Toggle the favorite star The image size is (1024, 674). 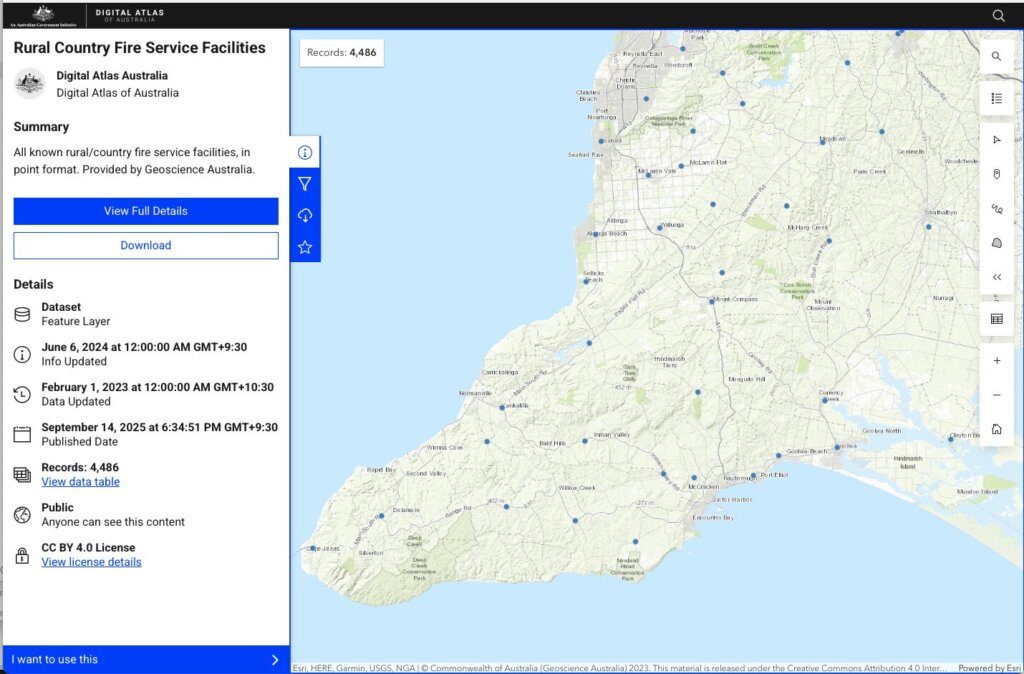305,246
